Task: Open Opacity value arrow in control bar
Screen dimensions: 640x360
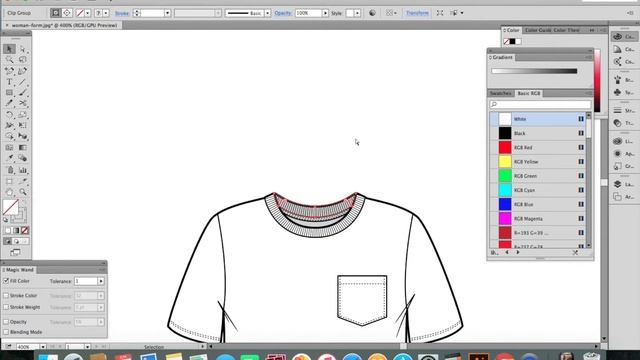Action: 325,13
